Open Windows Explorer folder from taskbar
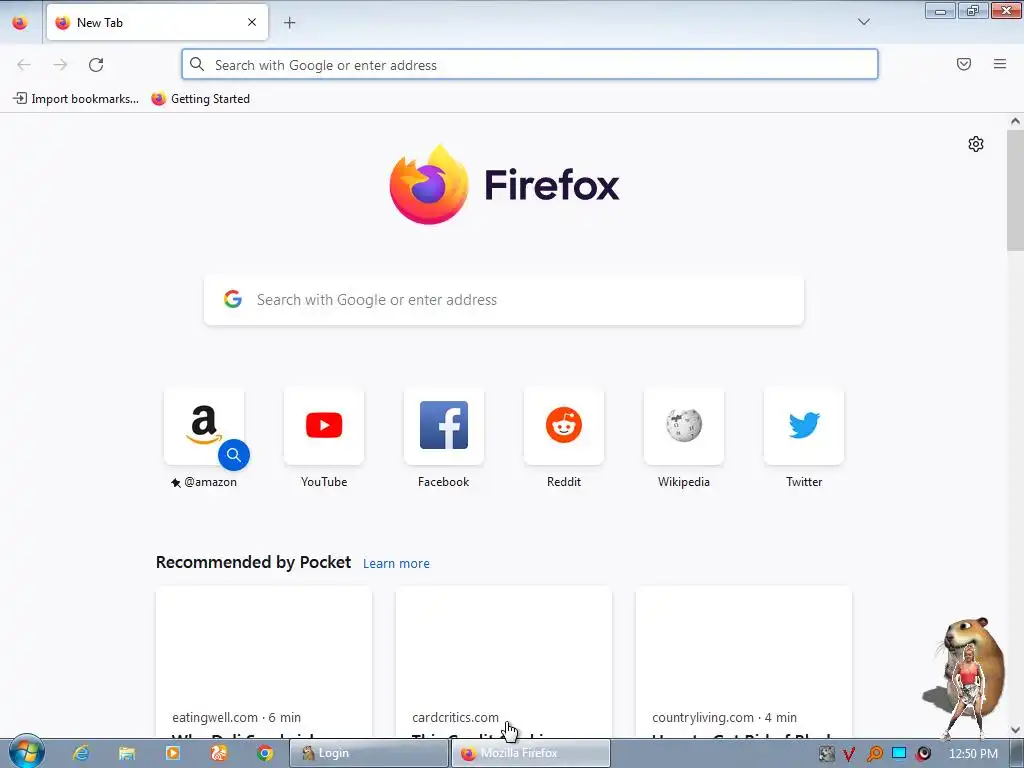Image resolution: width=1024 pixels, height=768 pixels. pos(127,753)
